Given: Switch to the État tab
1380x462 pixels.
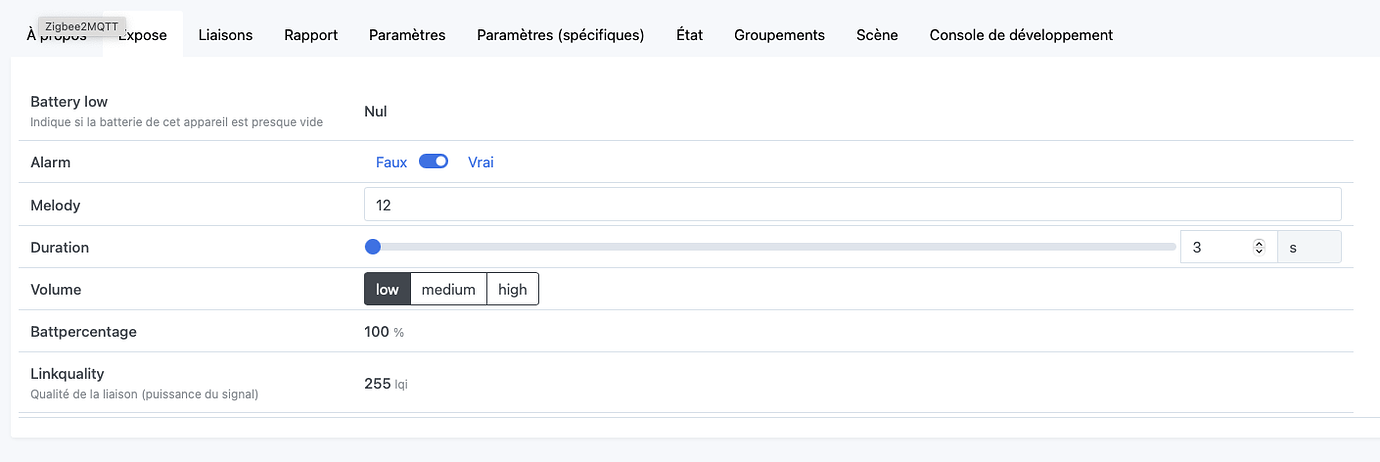Looking at the screenshot, I should coord(689,34).
